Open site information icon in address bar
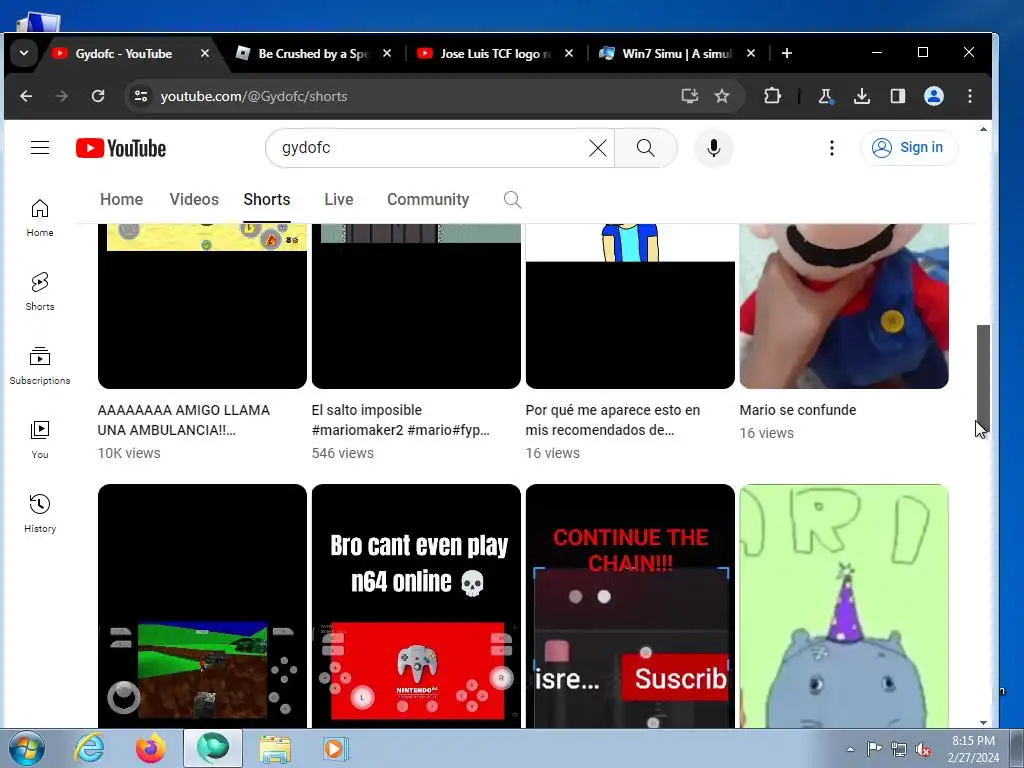1024x768 pixels. [x=140, y=96]
